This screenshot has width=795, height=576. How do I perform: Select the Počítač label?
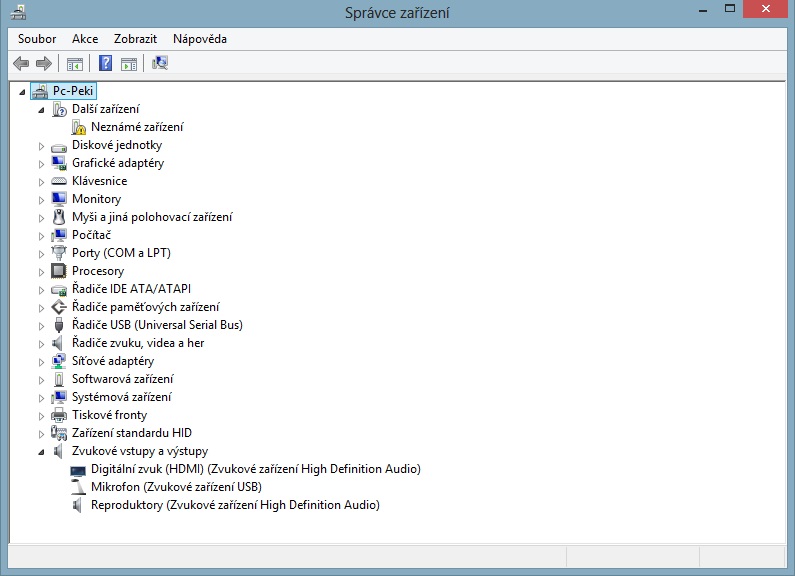click(91, 235)
